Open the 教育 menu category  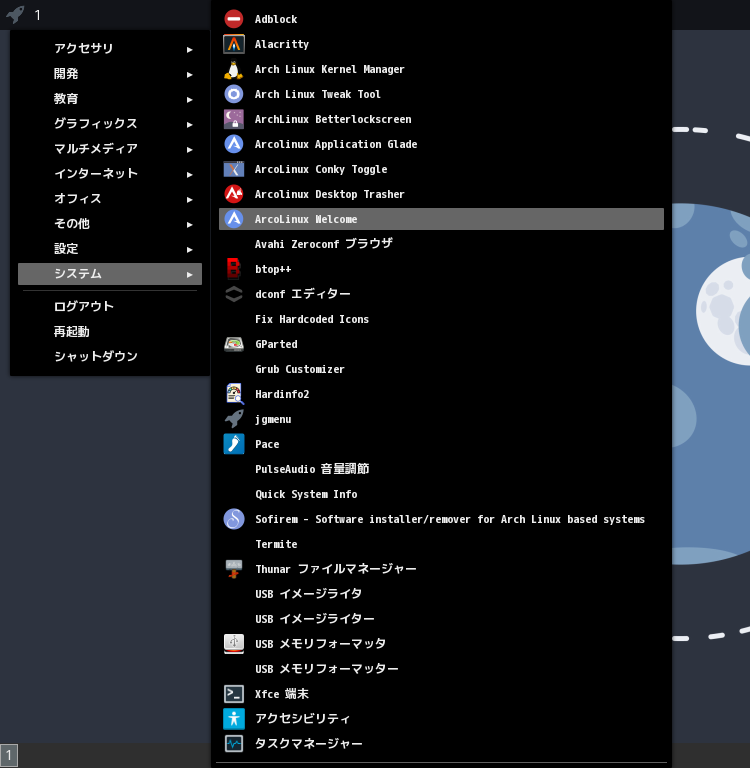coord(110,98)
